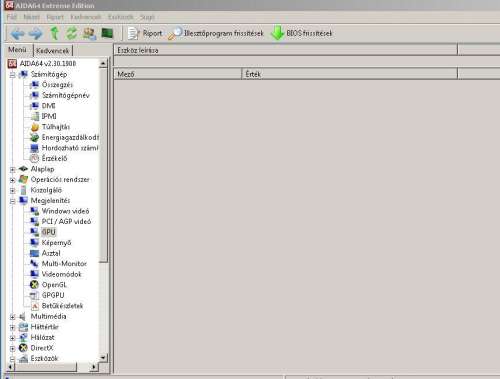The width and height of the screenshot is (500, 379).
Task: Sort by the Mező column header
Action: (x=178, y=74)
